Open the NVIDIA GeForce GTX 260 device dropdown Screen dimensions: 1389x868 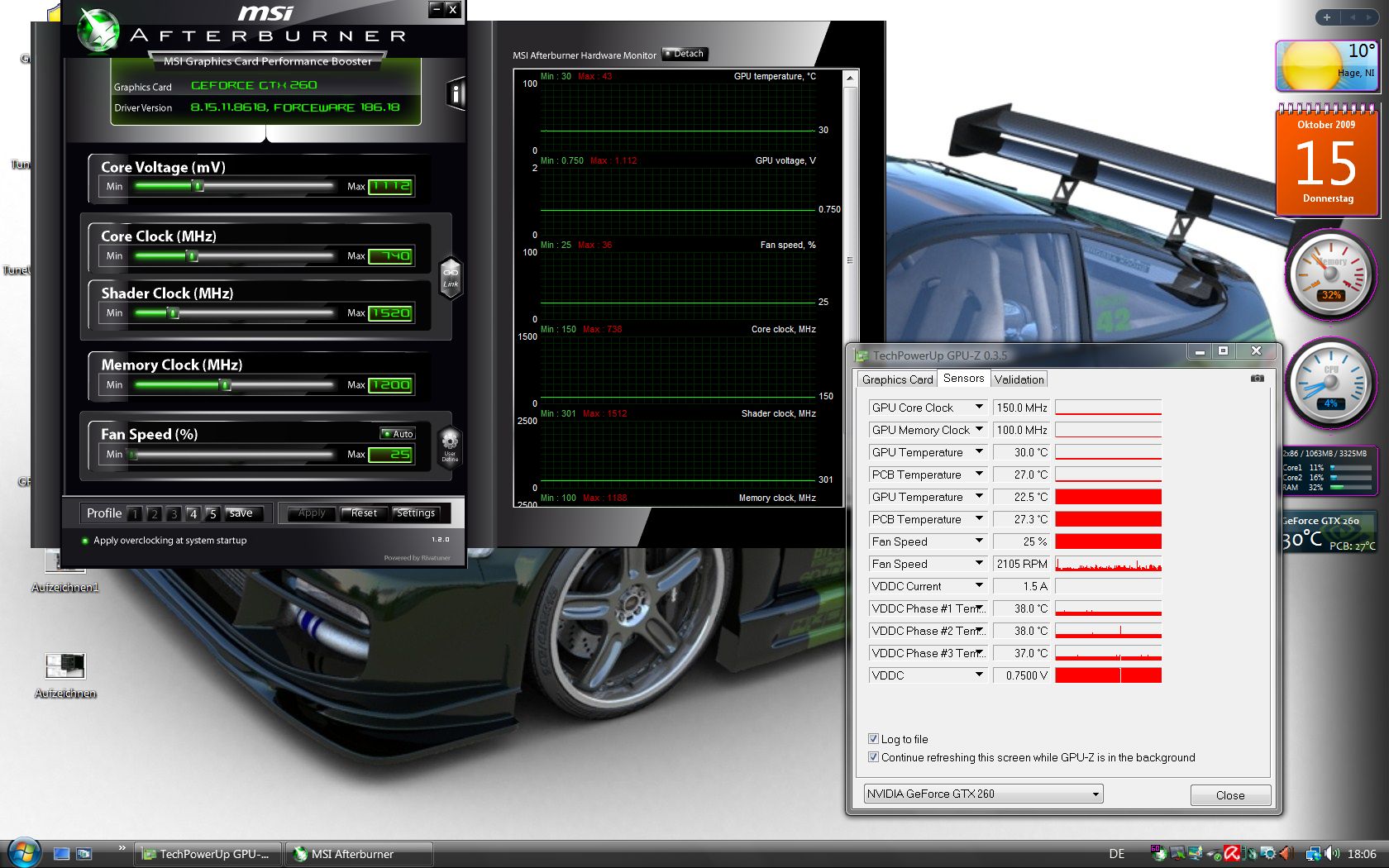click(983, 794)
